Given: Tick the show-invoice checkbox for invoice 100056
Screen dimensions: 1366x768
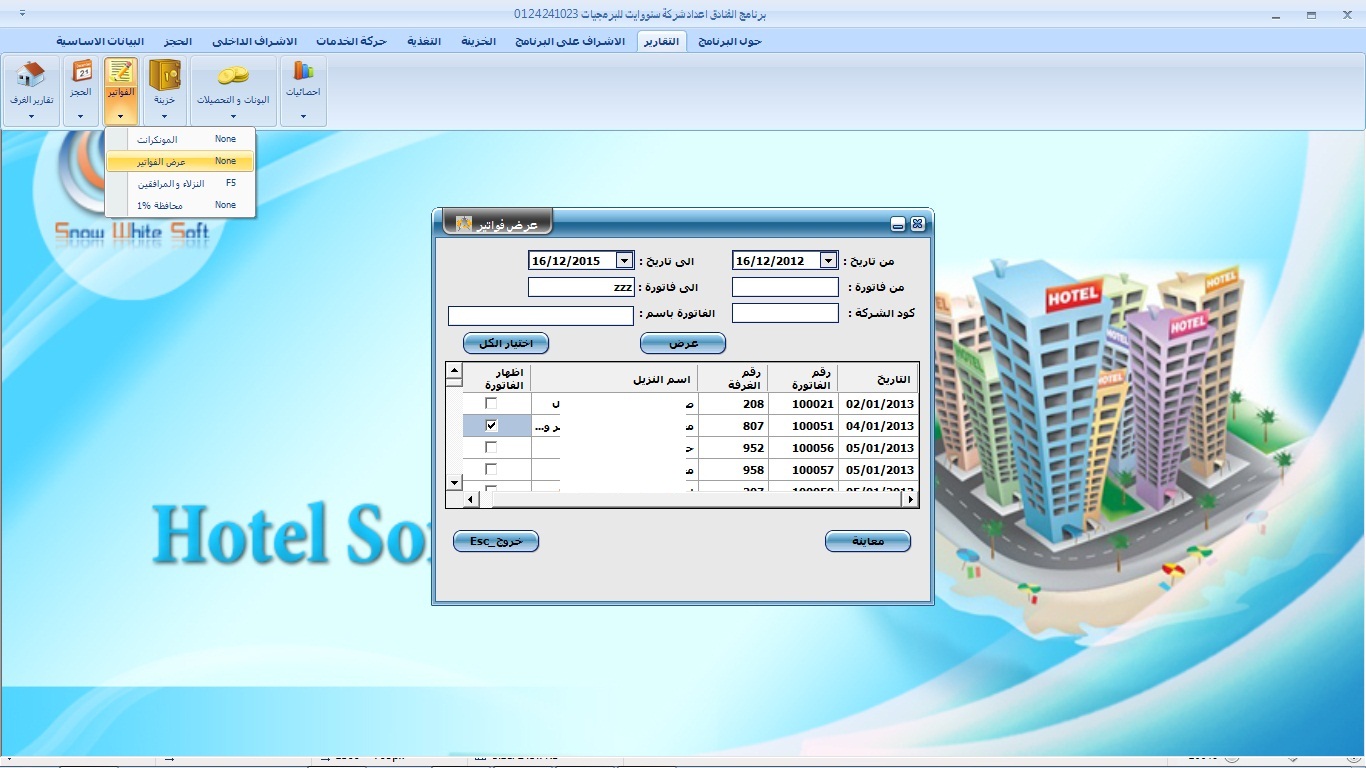Looking at the screenshot, I should [x=491, y=448].
